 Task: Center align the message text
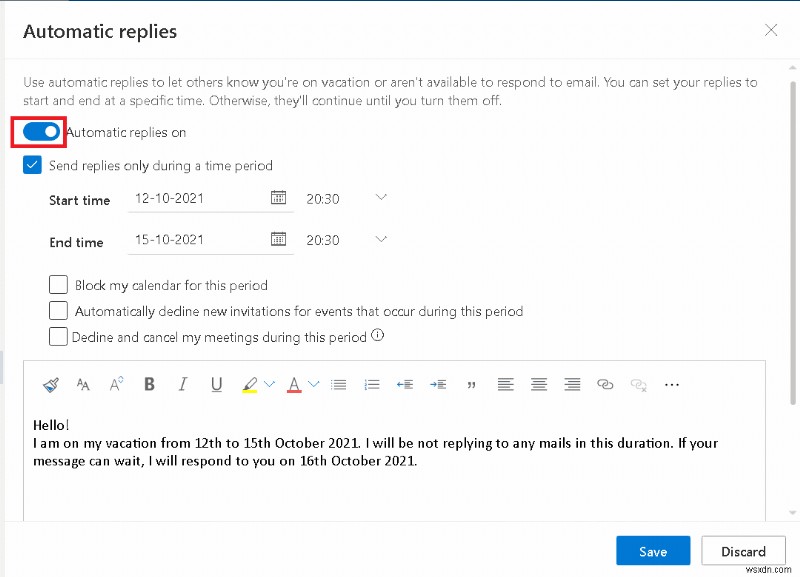pyautogui.click(x=539, y=384)
